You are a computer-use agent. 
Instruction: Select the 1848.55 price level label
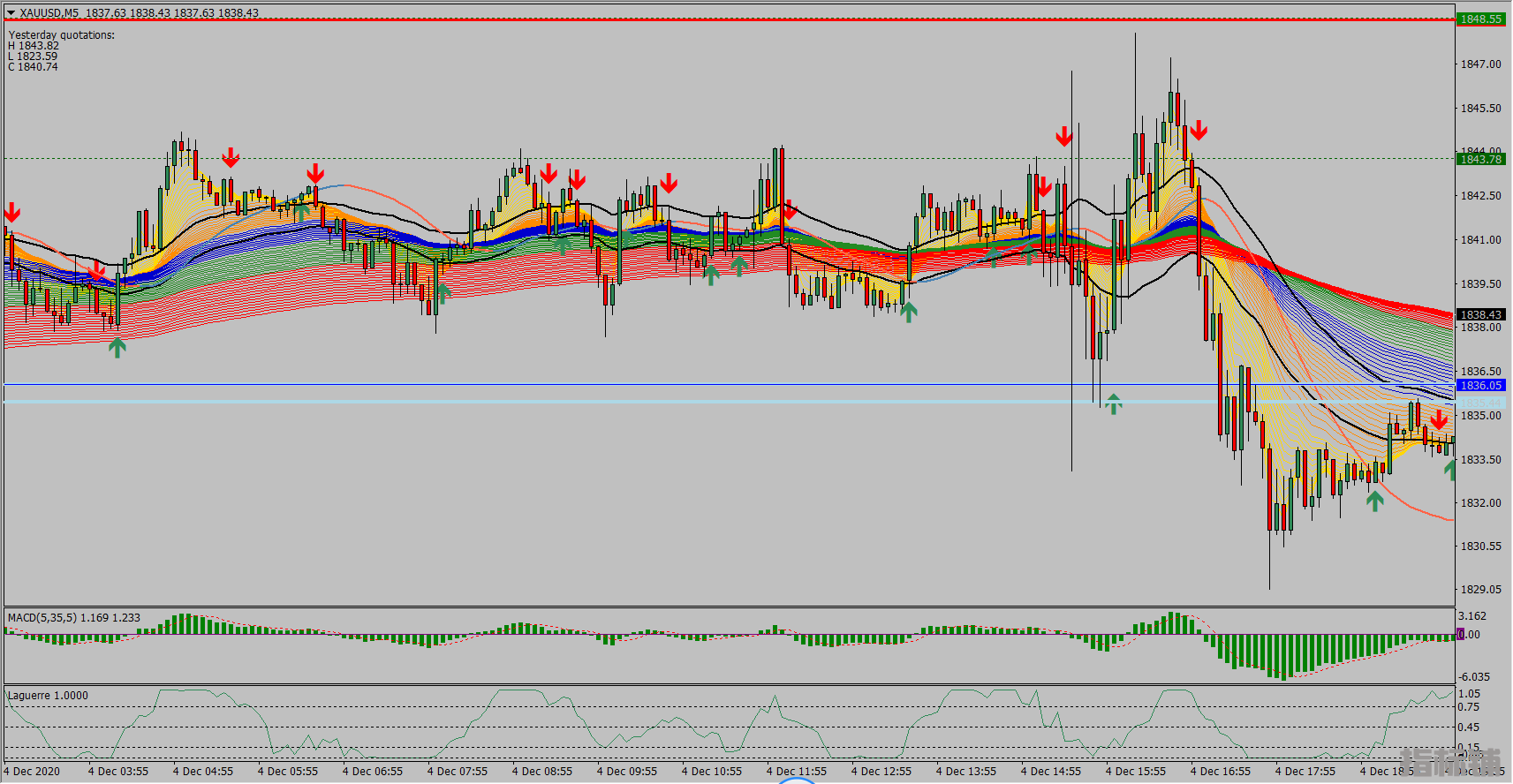1480,19
